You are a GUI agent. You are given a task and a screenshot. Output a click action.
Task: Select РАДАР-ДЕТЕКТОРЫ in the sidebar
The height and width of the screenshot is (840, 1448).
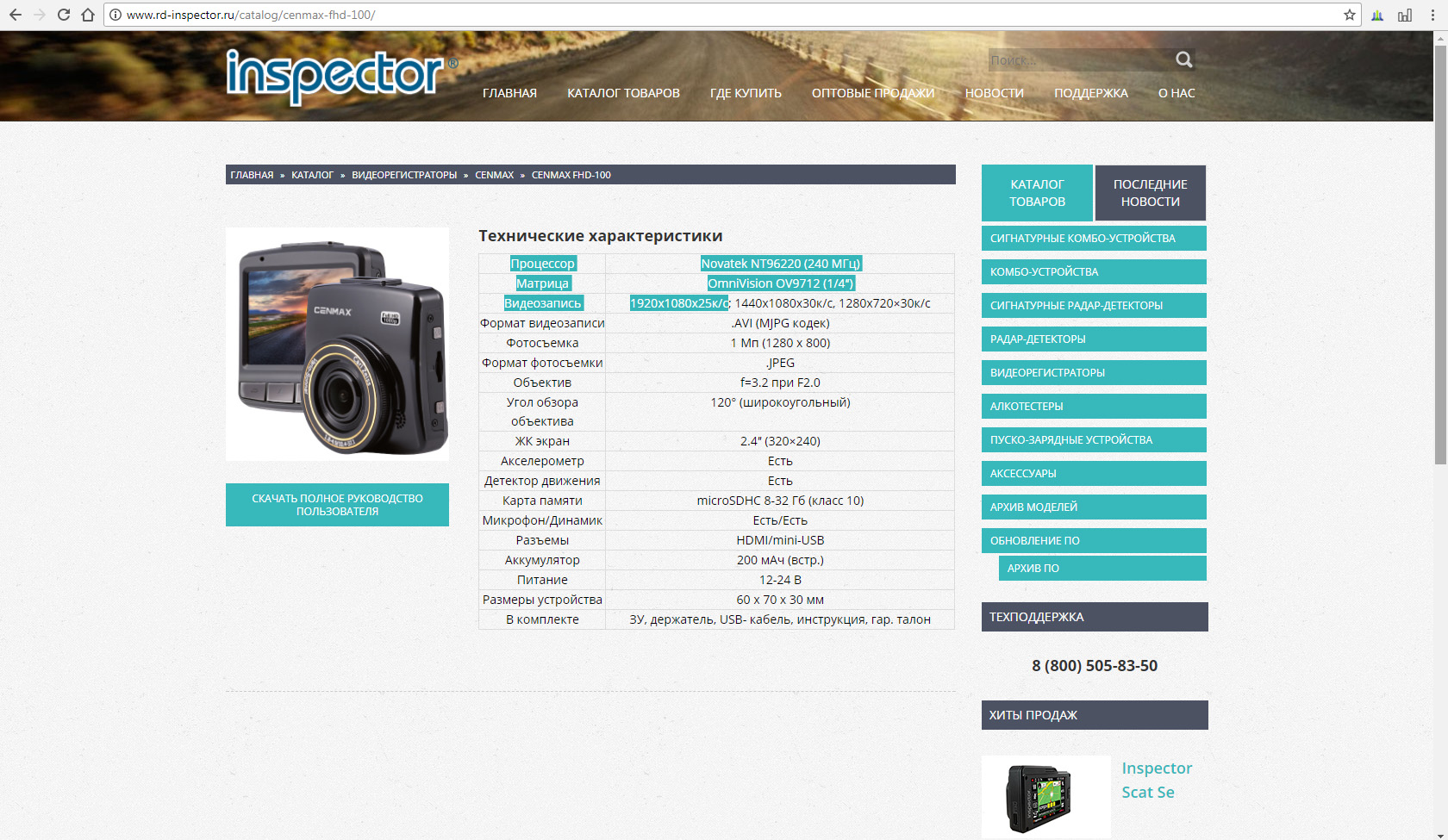(x=1093, y=339)
